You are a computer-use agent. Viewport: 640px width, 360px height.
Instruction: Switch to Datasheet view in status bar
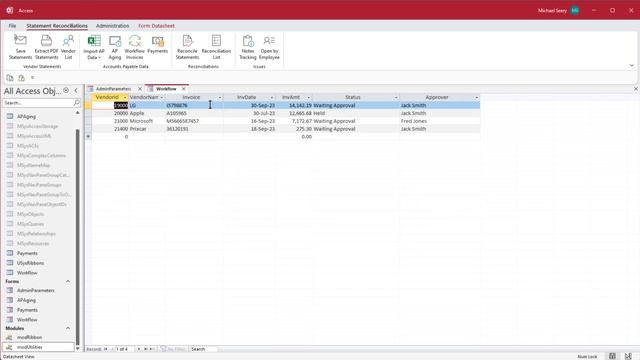click(x=612, y=356)
